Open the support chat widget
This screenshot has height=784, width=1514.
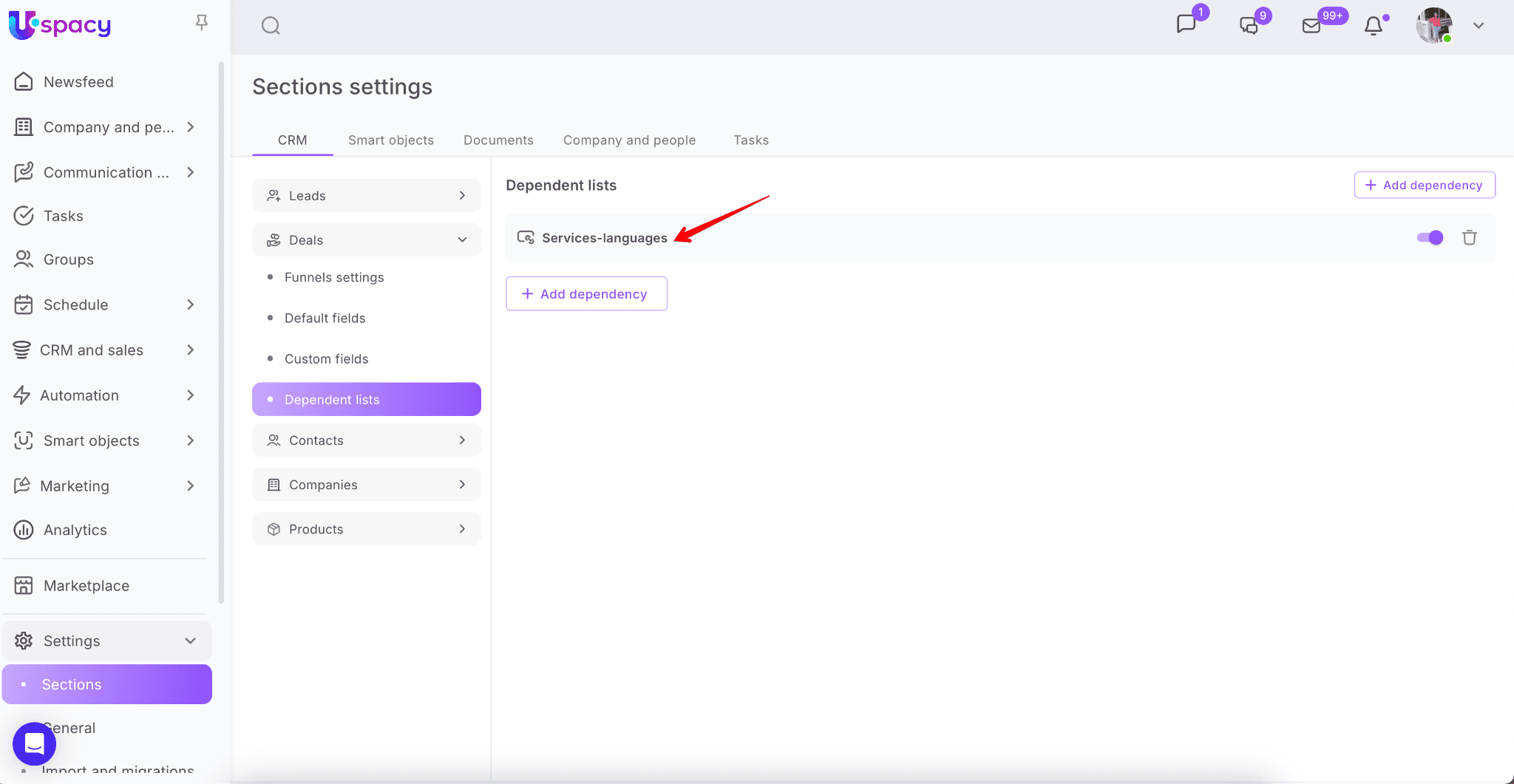34,743
